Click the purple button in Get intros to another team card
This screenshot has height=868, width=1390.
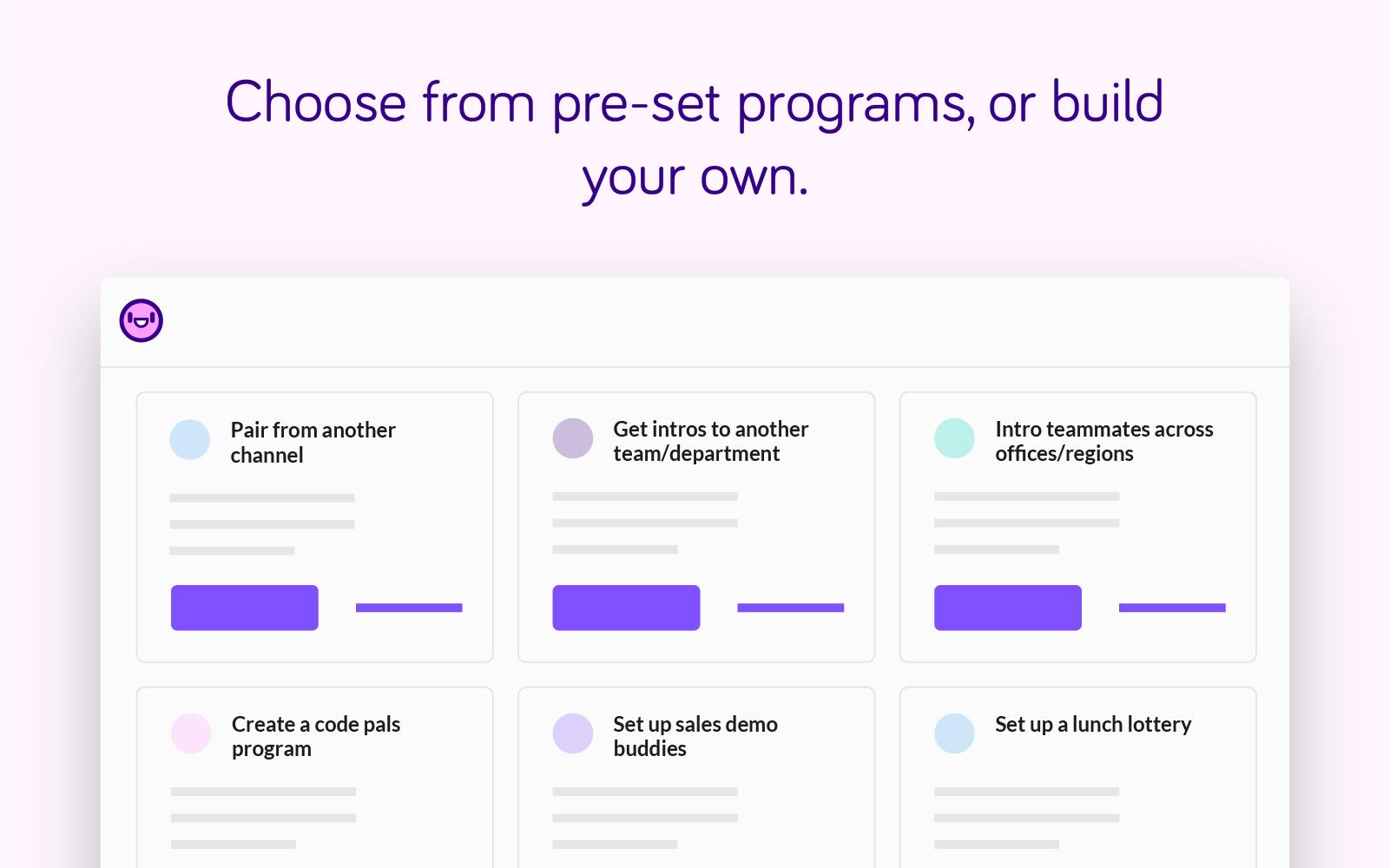[x=626, y=608]
